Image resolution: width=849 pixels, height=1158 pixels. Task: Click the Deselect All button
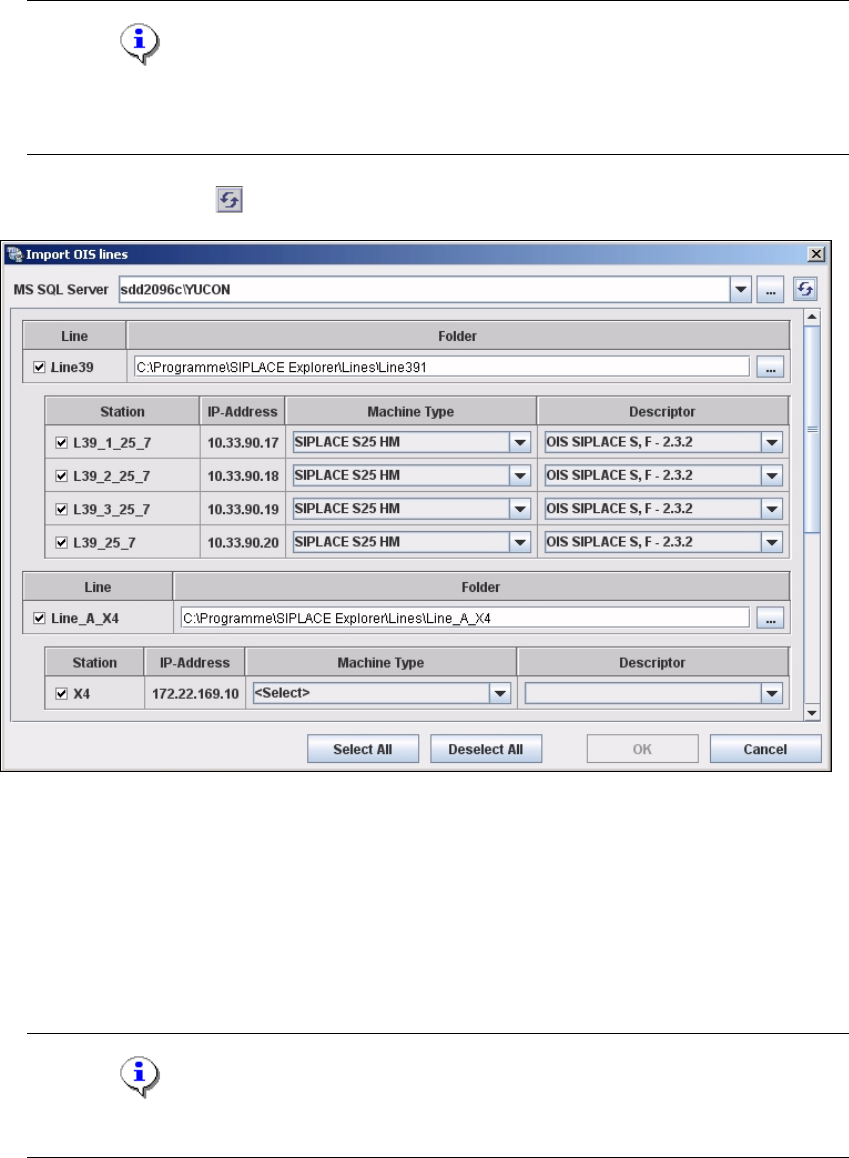tap(486, 749)
